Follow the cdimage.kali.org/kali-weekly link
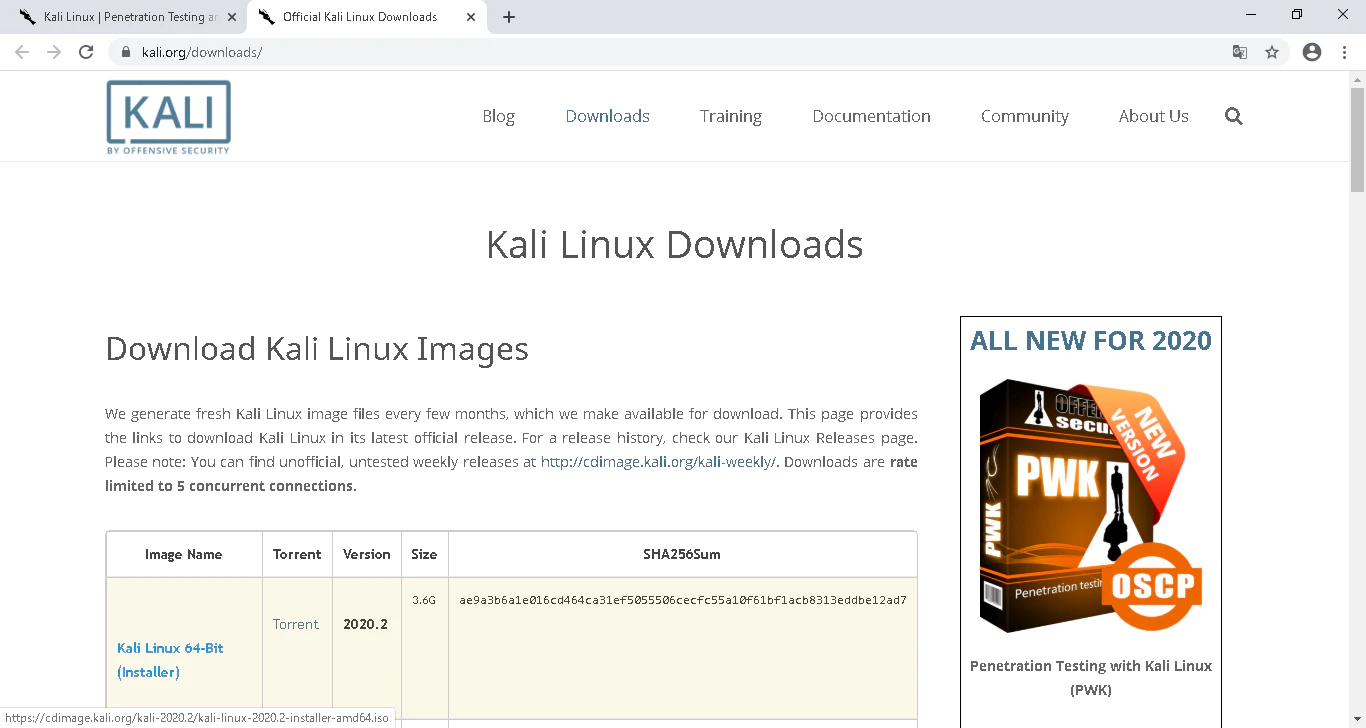 [x=659, y=462]
